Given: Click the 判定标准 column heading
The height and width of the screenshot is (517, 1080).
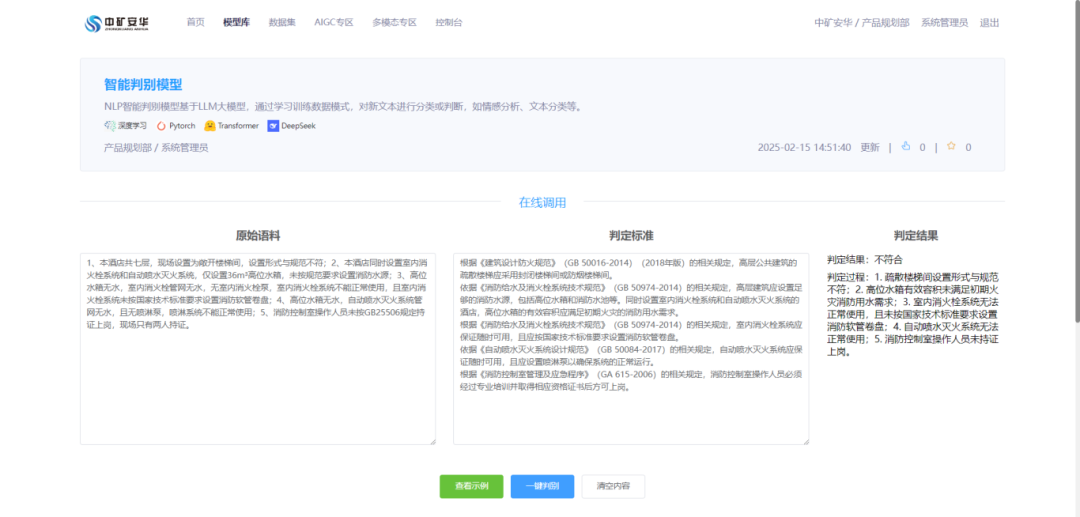Looking at the screenshot, I should point(631,235).
